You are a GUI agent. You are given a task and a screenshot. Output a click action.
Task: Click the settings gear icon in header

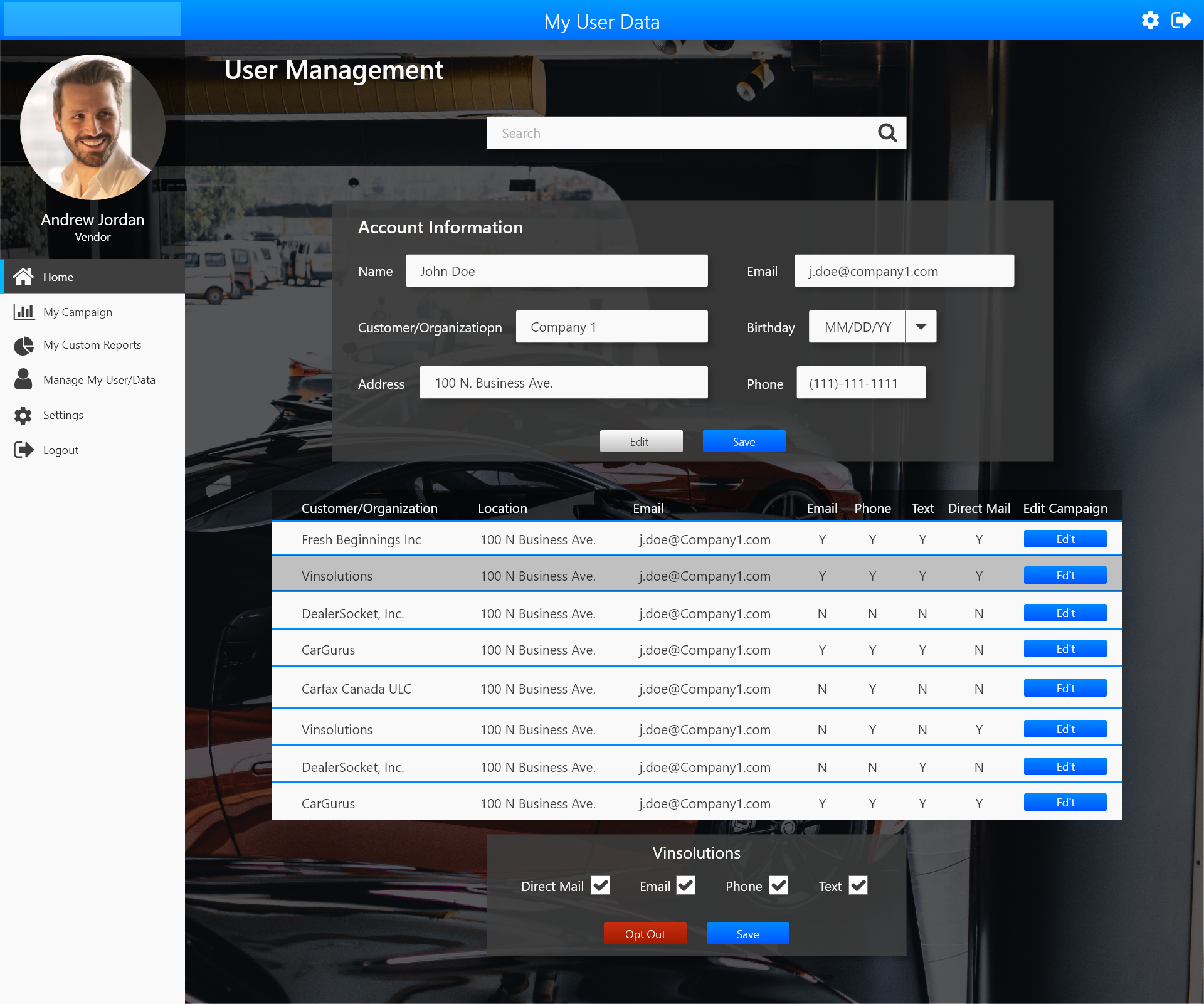(x=1150, y=21)
